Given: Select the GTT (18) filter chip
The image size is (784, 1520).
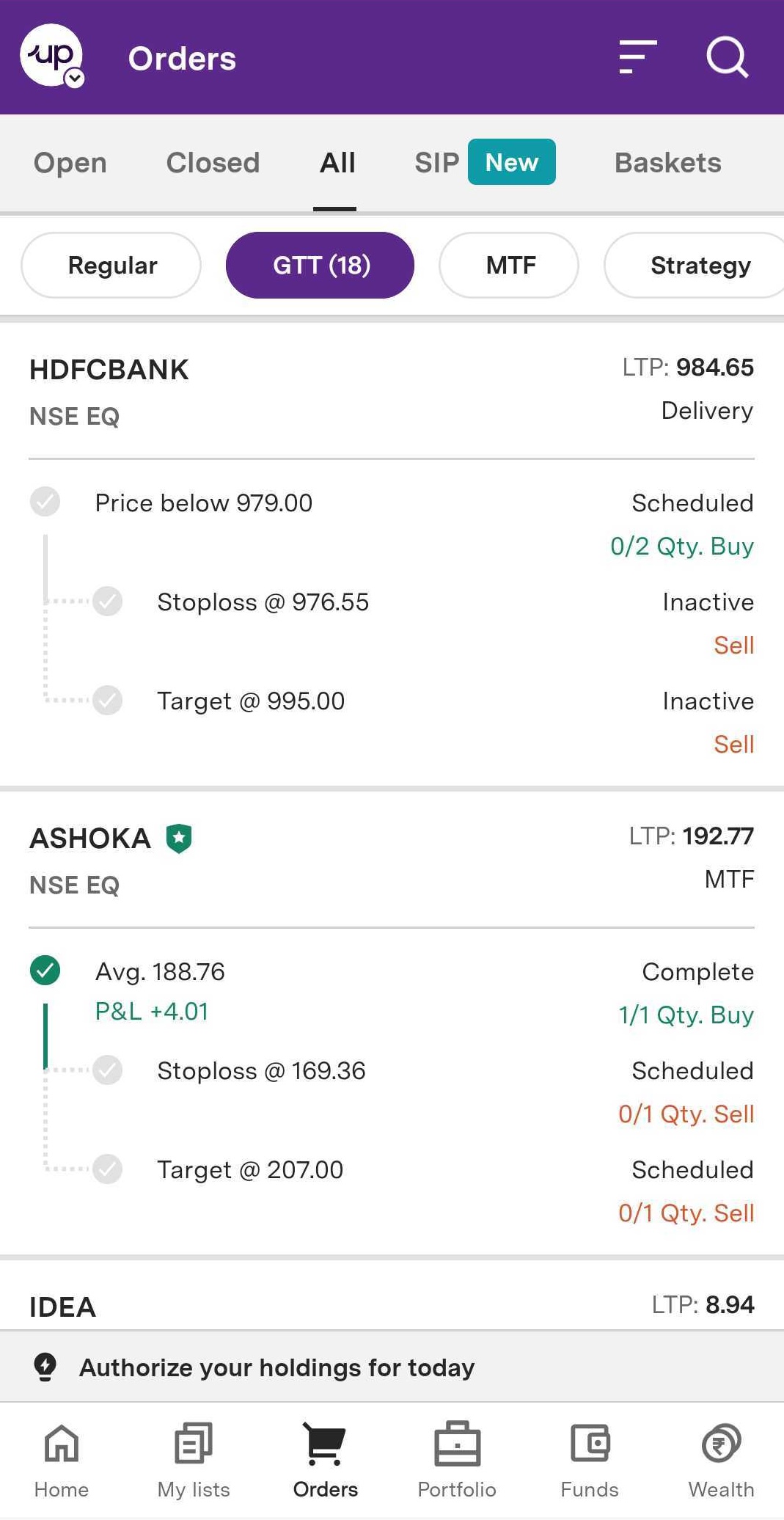Looking at the screenshot, I should [320, 265].
